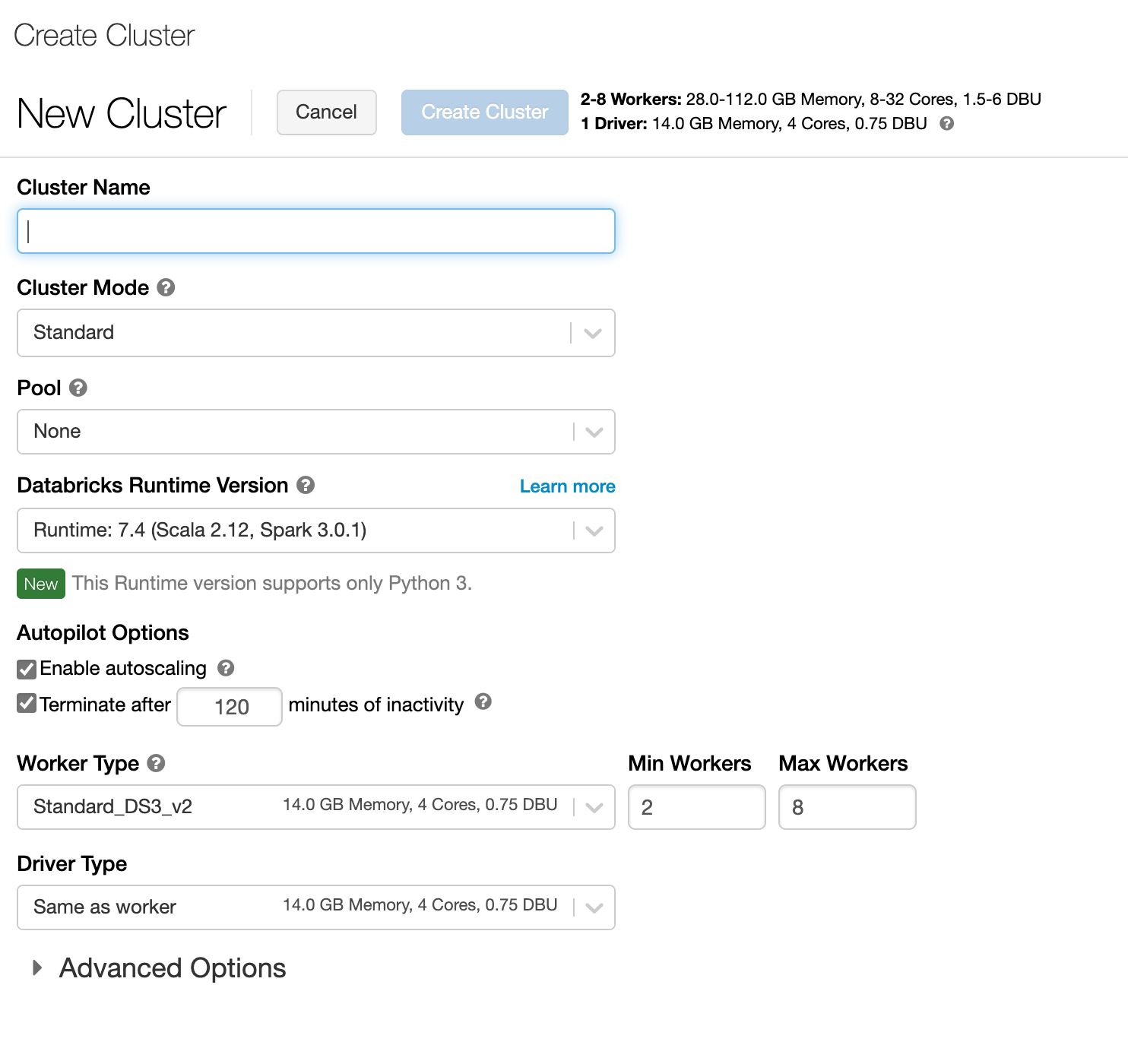Focus the Cluster Name input field
This screenshot has height=1064, width=1128.
tap(316, 231)
